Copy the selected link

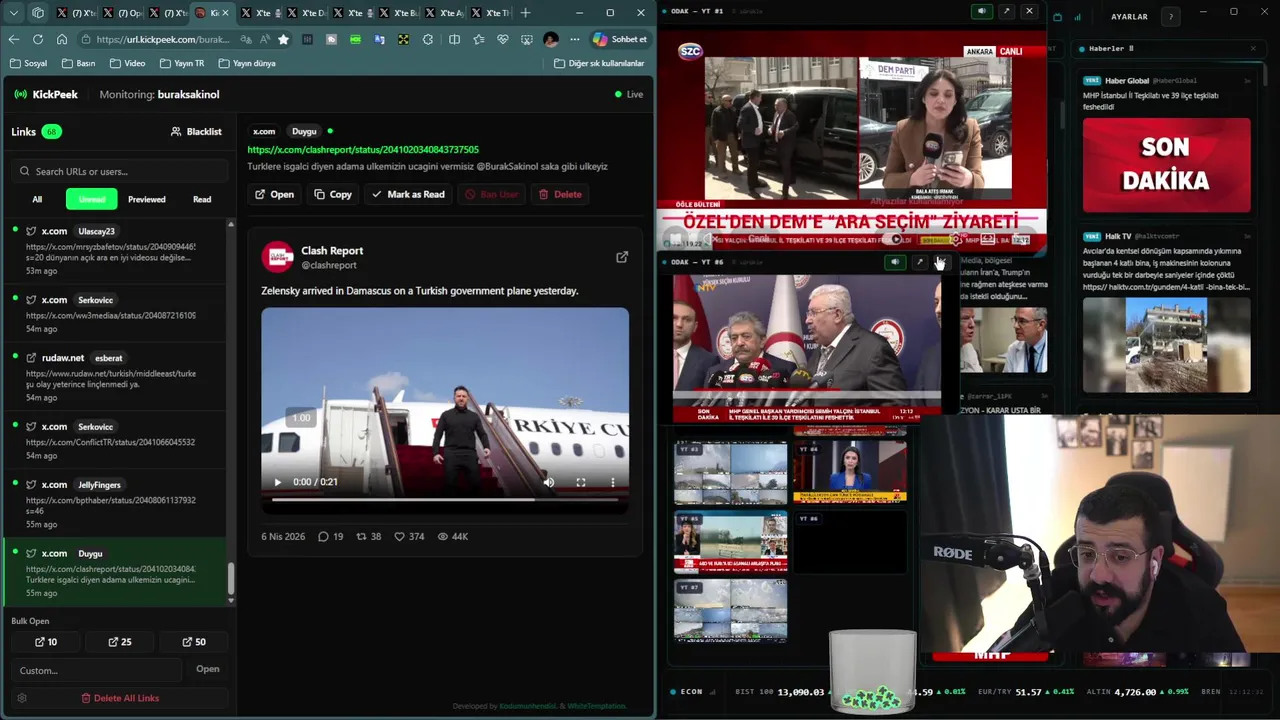point(333,194)
